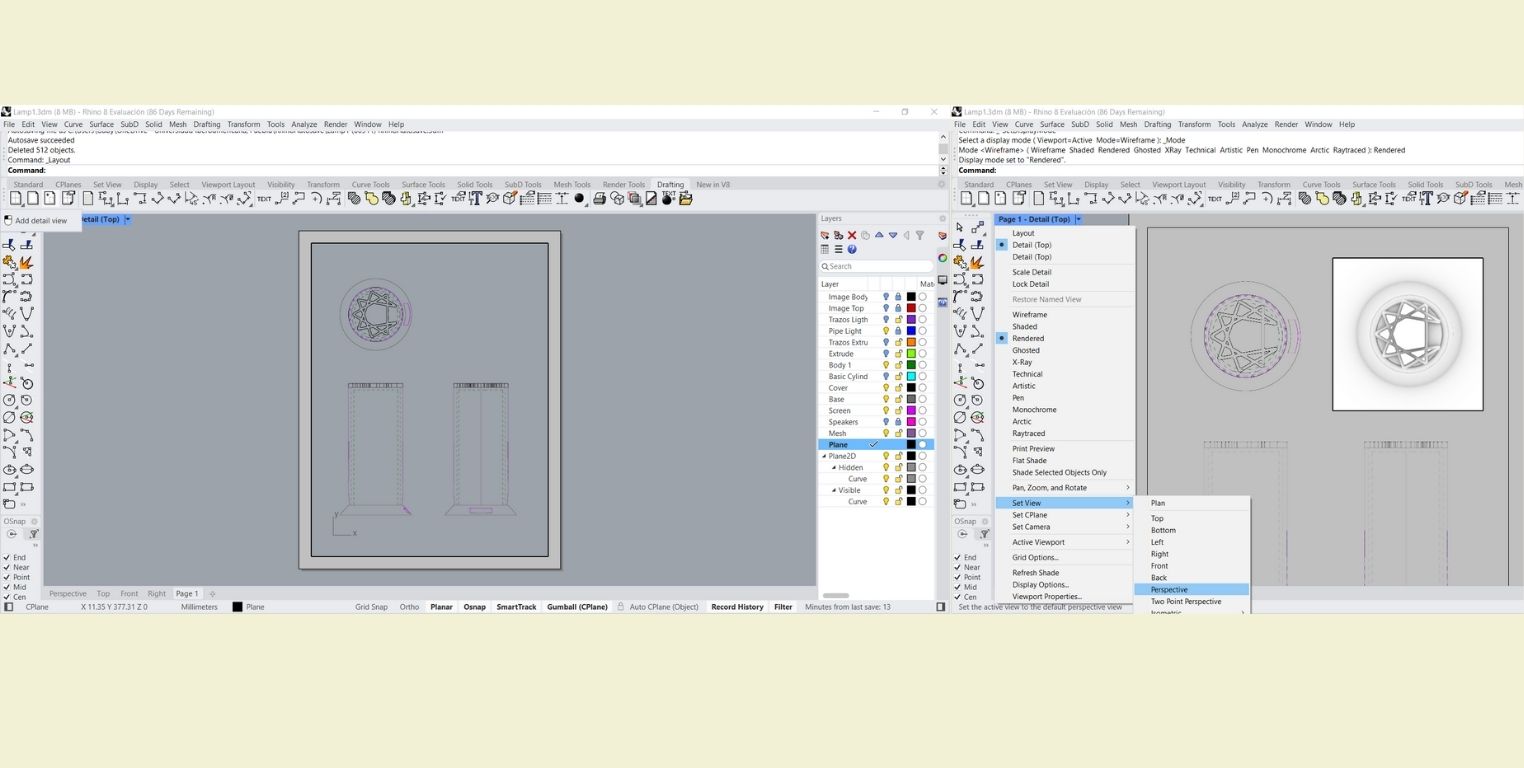Click the black sphere dot icon in left toolbar

click(579, 199)
